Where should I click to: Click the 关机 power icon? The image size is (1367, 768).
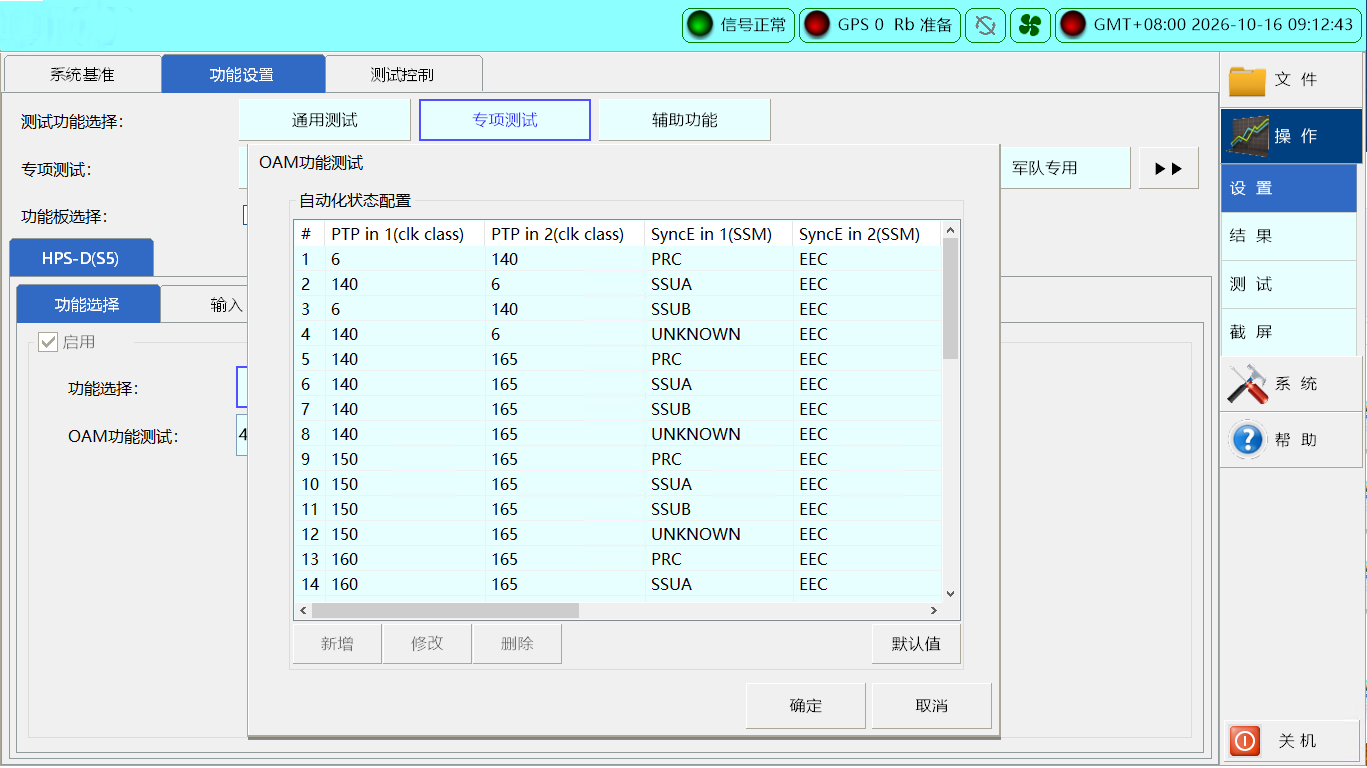coord(1245,741)
